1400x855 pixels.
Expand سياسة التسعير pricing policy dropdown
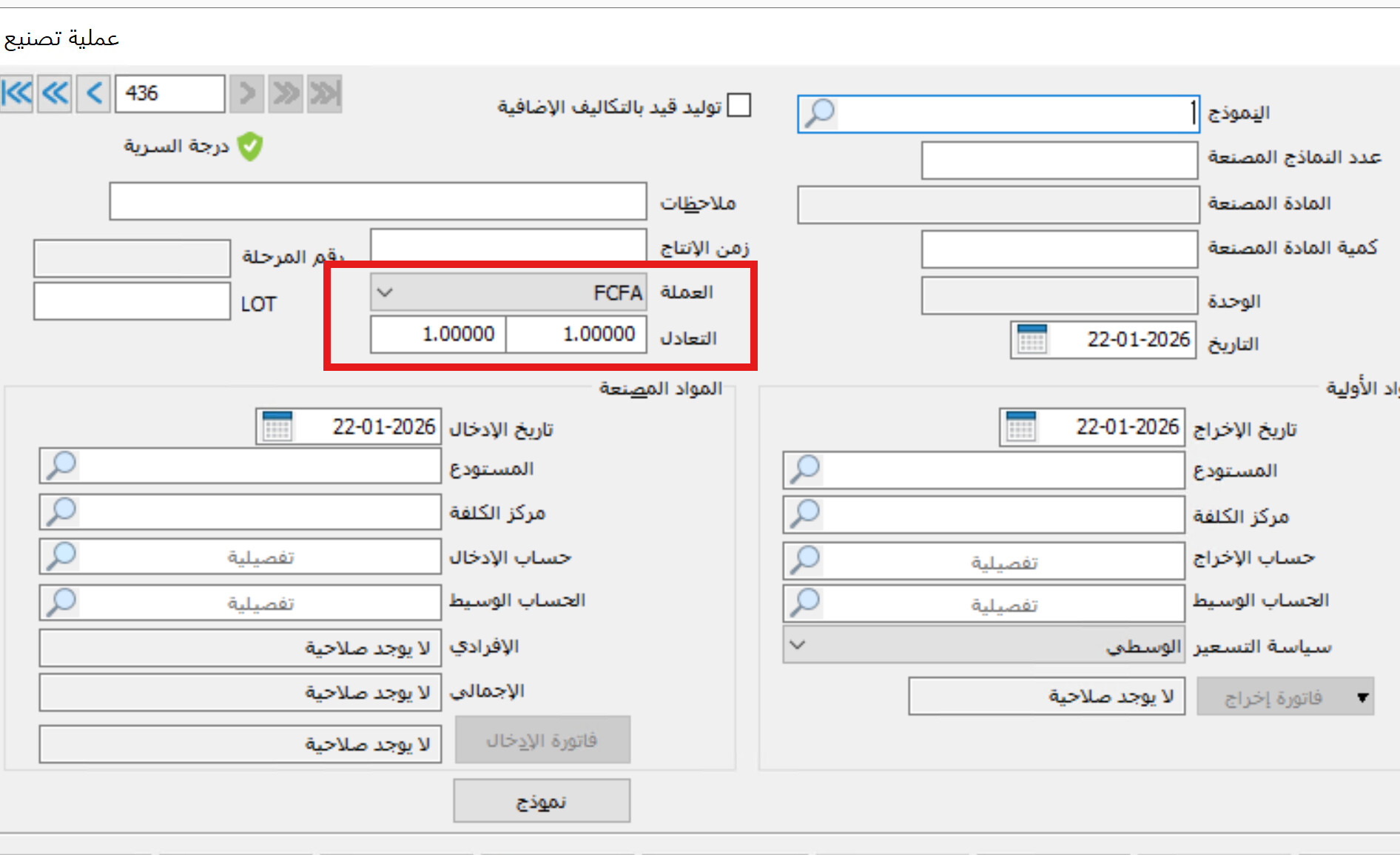pyautogui.click(x=797, y=645)
